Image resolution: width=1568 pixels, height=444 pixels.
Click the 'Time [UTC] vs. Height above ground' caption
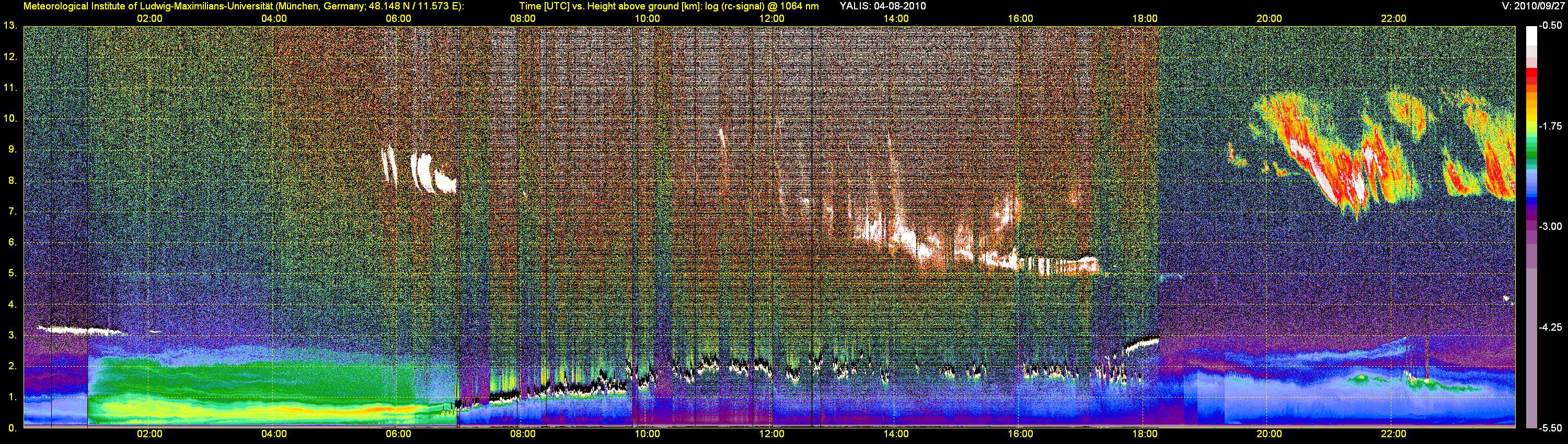tap(669, 6)
